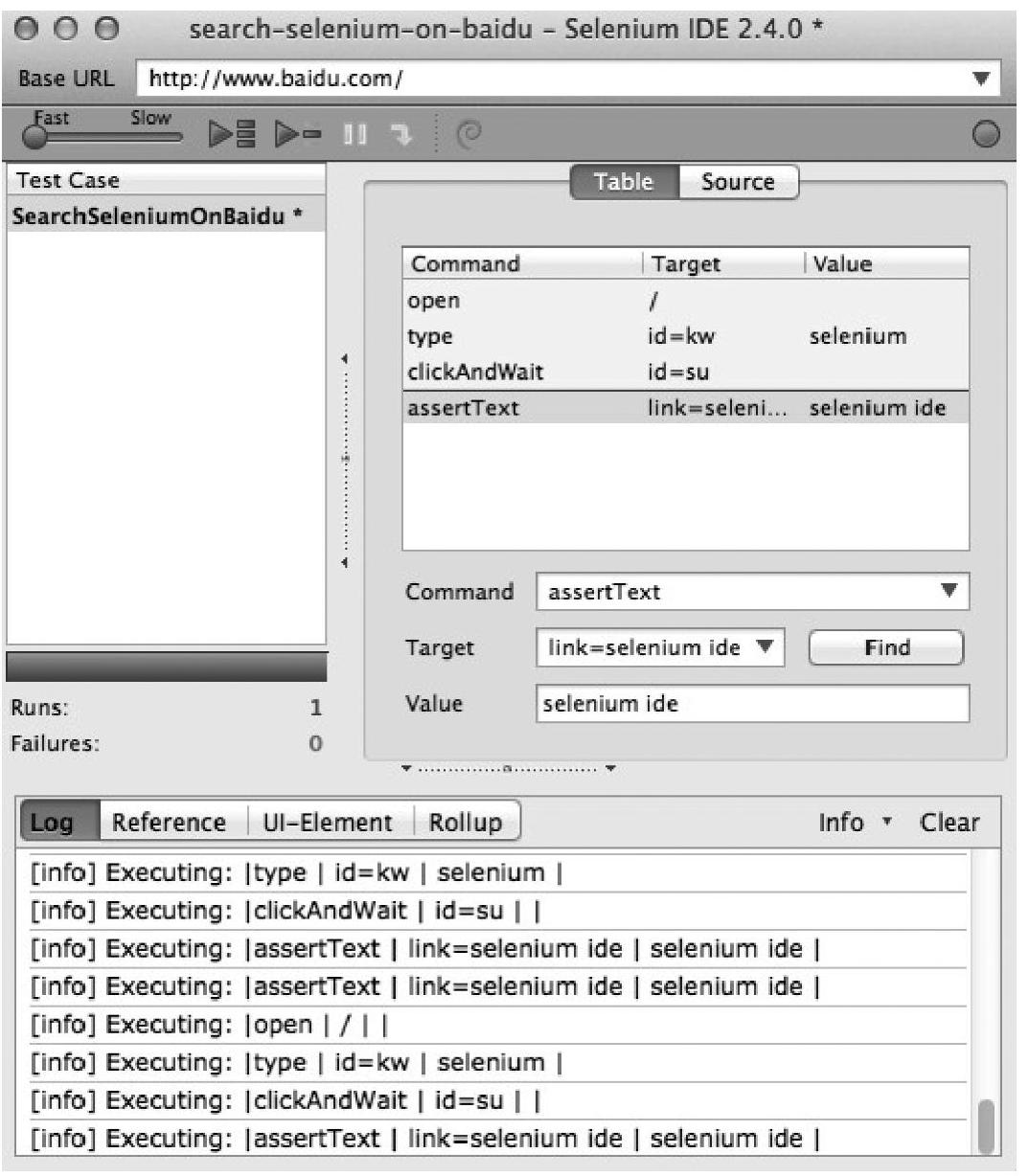Toggle the red record button
1029x1176 pixels.
985,134
